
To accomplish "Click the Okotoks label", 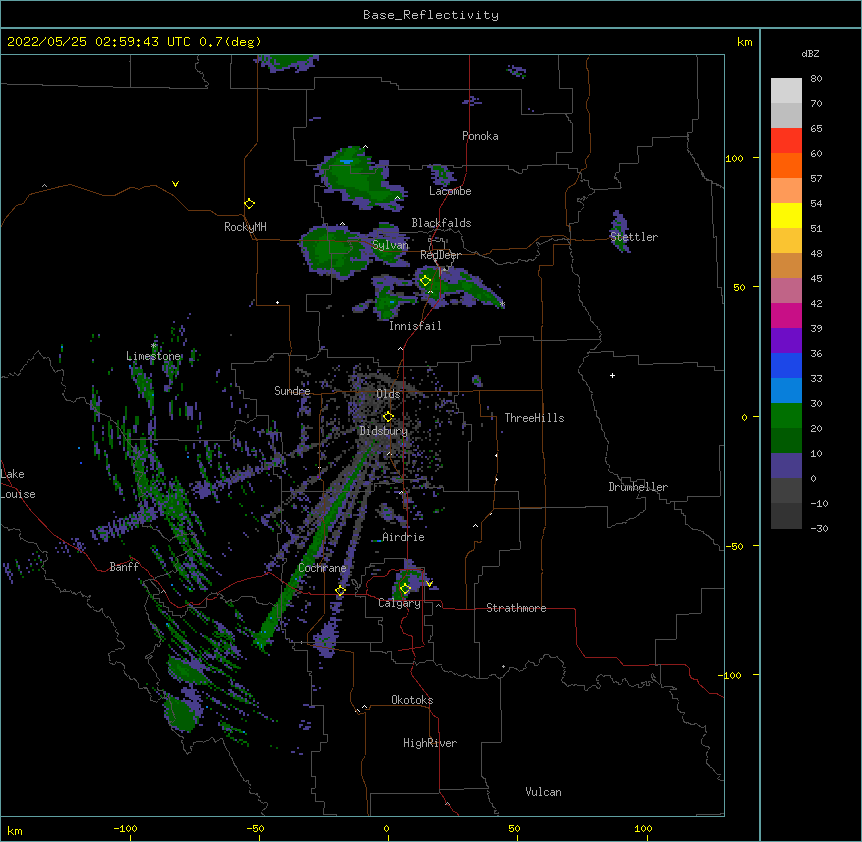I will [412, 700].
